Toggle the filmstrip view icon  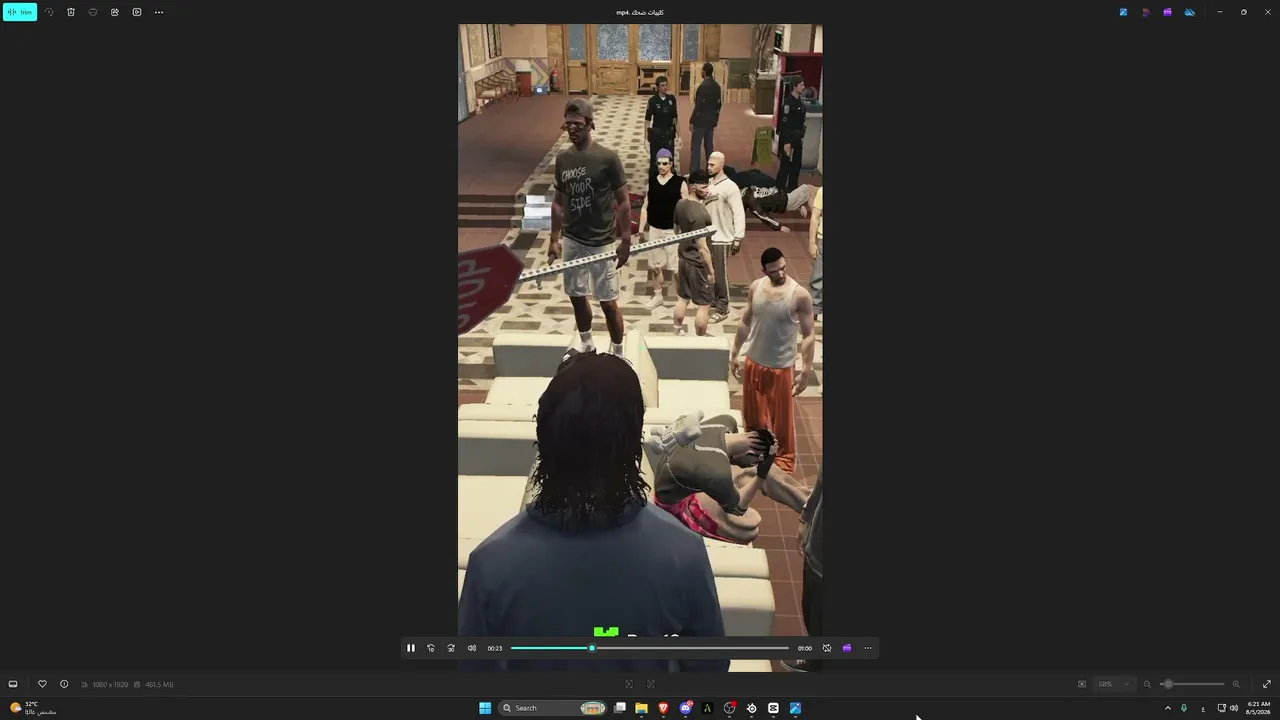pyautogui.click(x=13, y=684)
